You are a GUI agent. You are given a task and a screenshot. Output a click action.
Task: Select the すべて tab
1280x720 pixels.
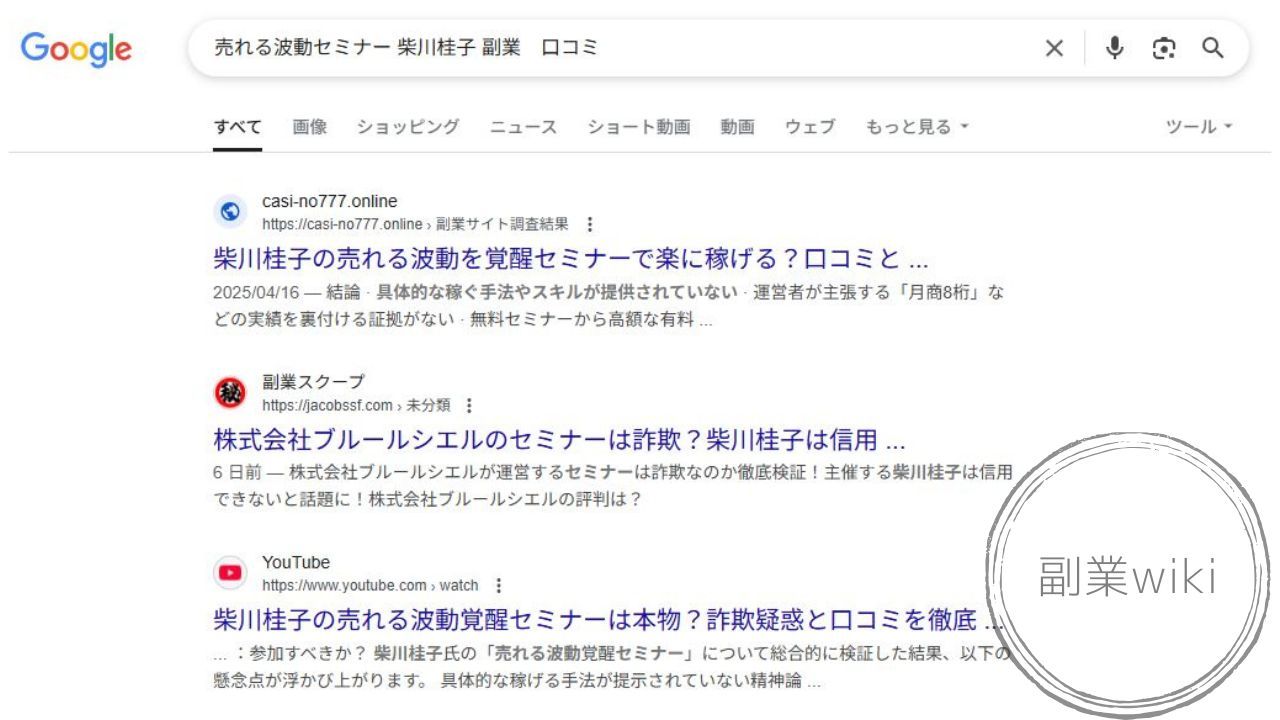237,127
